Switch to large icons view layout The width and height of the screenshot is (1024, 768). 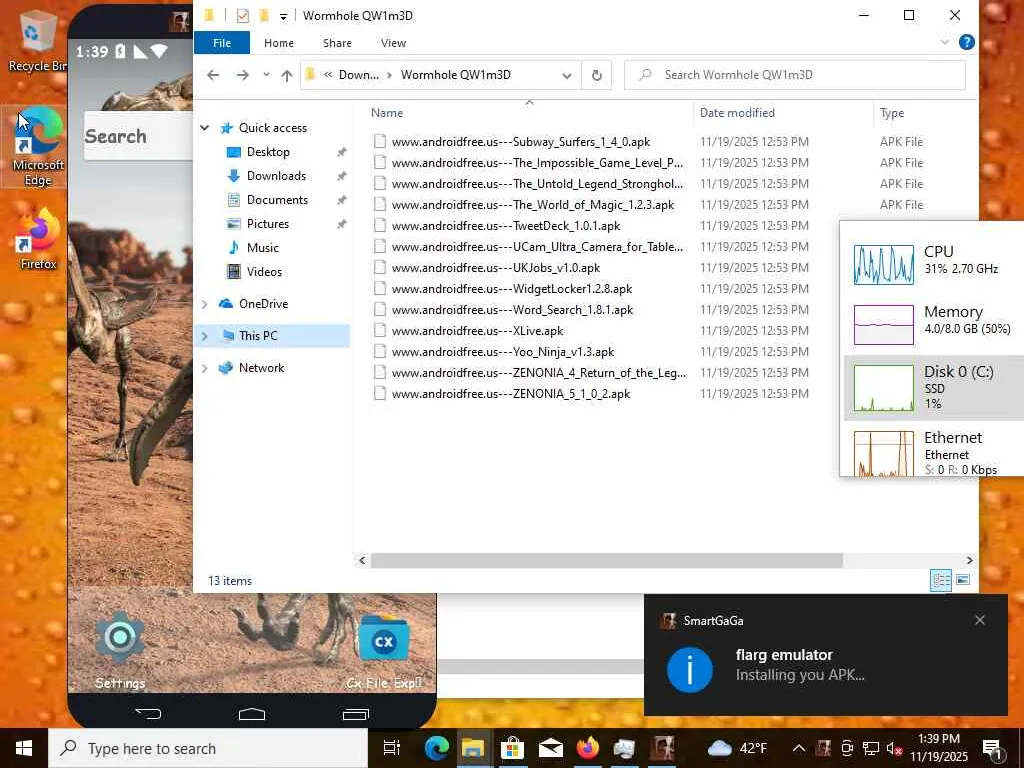(963, 580)
